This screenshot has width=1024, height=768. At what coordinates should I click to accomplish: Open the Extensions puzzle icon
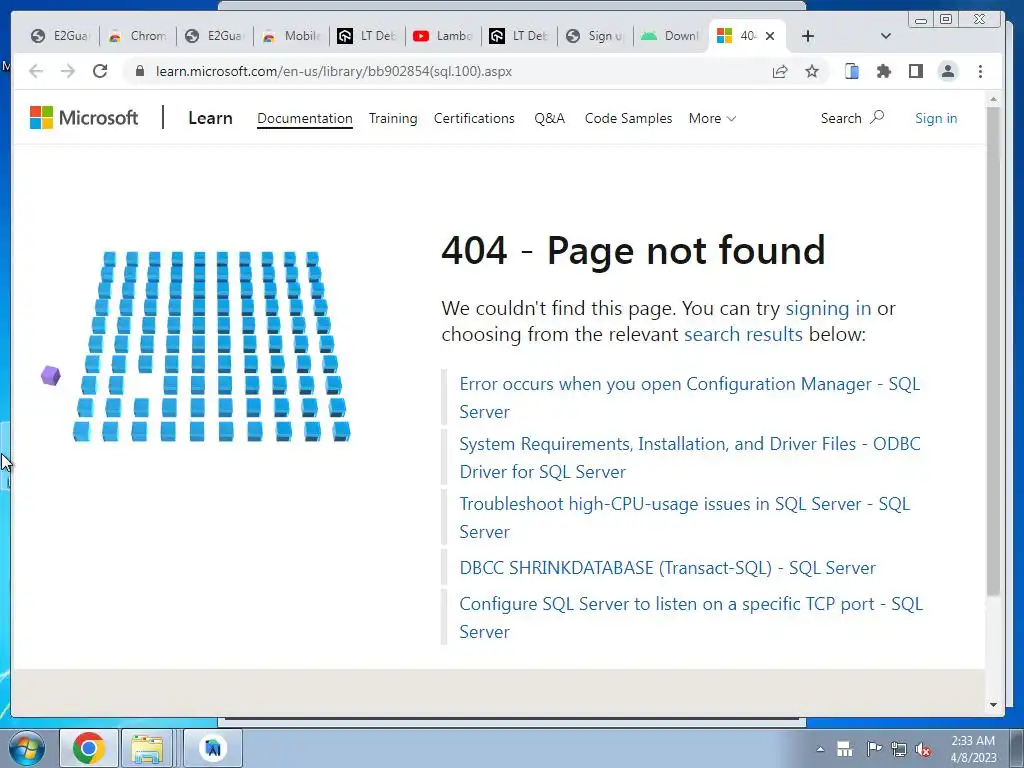tap(884, 71)
